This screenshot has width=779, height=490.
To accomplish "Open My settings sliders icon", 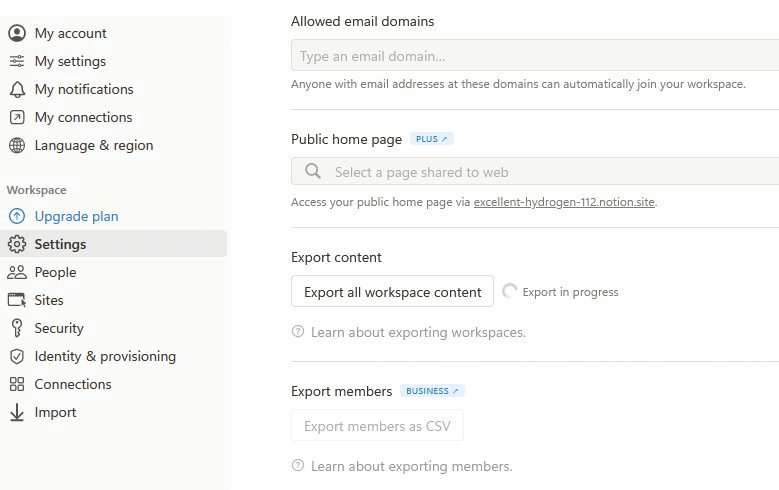I will click(17, 61).
